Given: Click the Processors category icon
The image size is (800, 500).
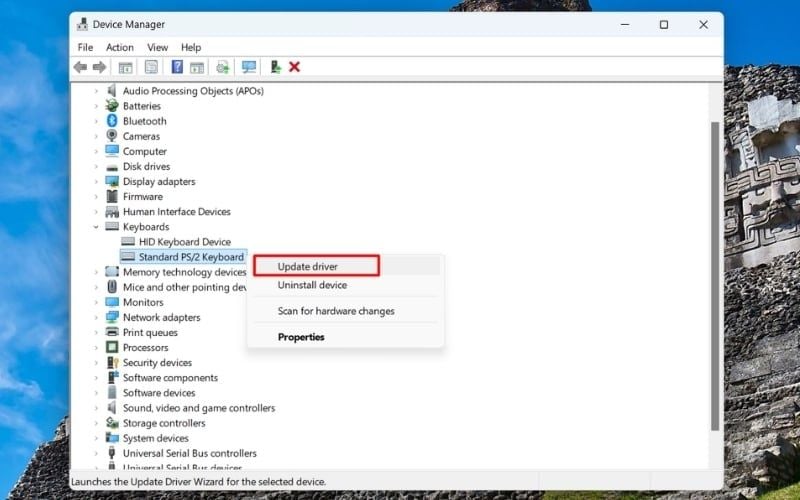Looking at the screenshot, I should click(112, 347).
